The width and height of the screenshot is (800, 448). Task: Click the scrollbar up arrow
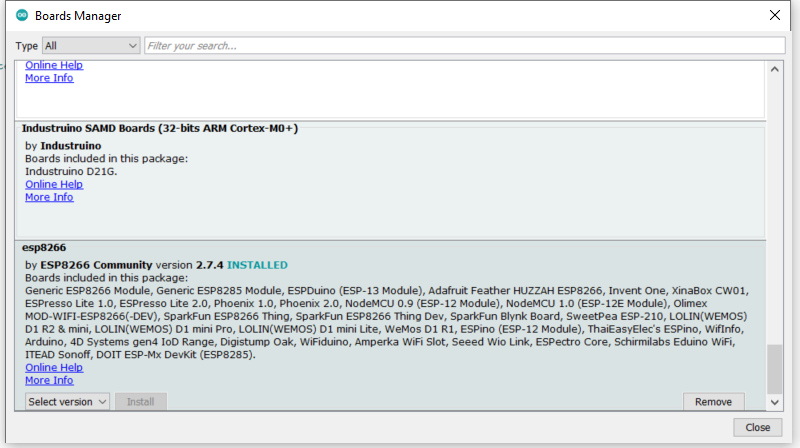774,69
